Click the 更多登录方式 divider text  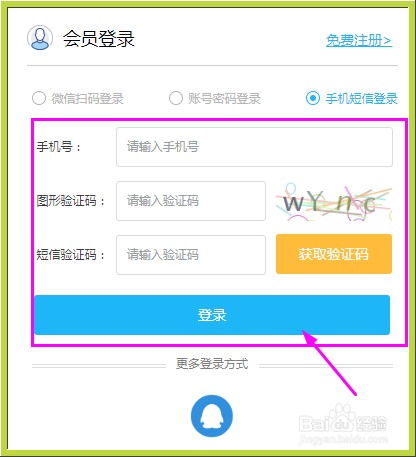[212, 364]
